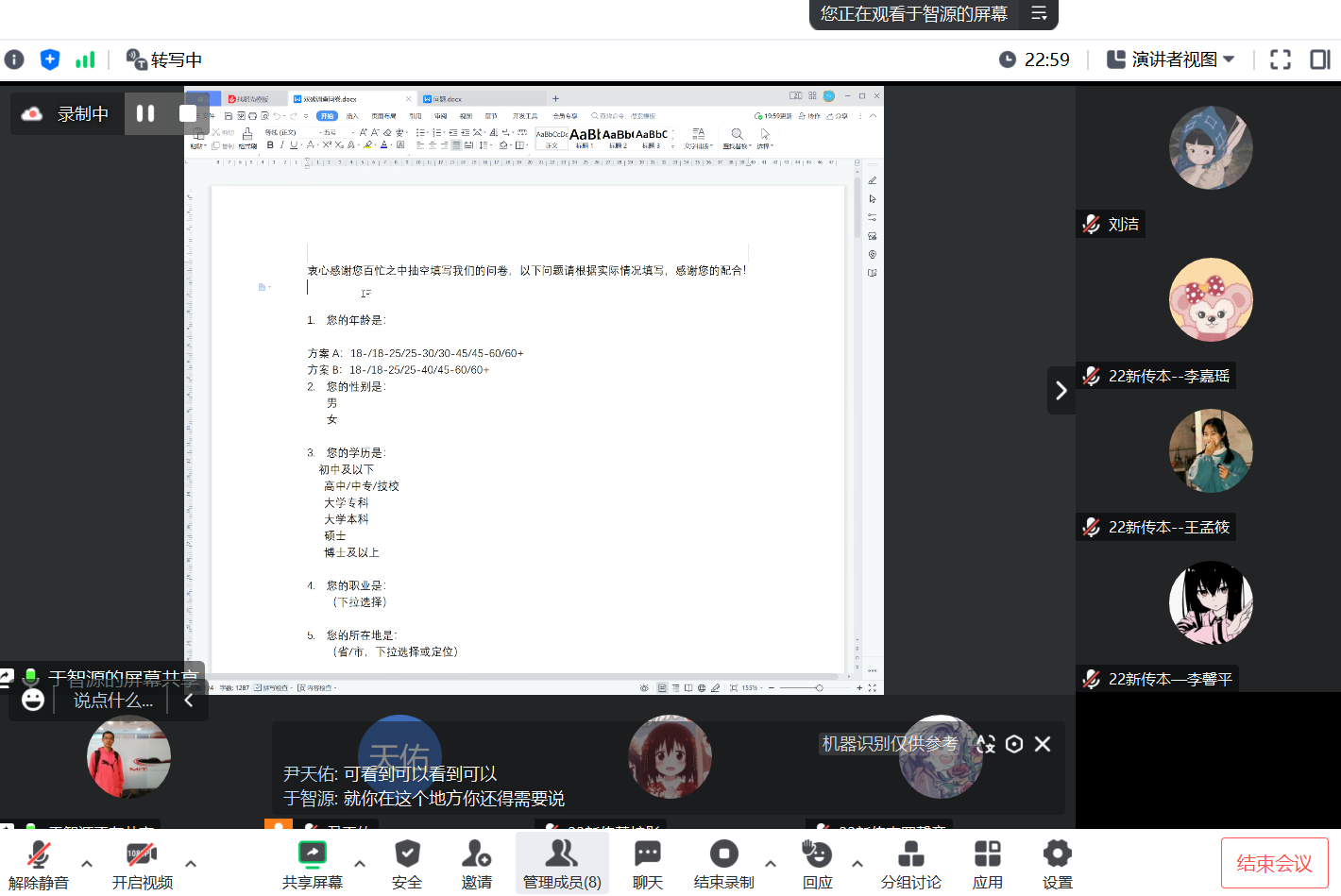Stop recording with the square button
The image size is (1341, 896).
click(187, 113)
